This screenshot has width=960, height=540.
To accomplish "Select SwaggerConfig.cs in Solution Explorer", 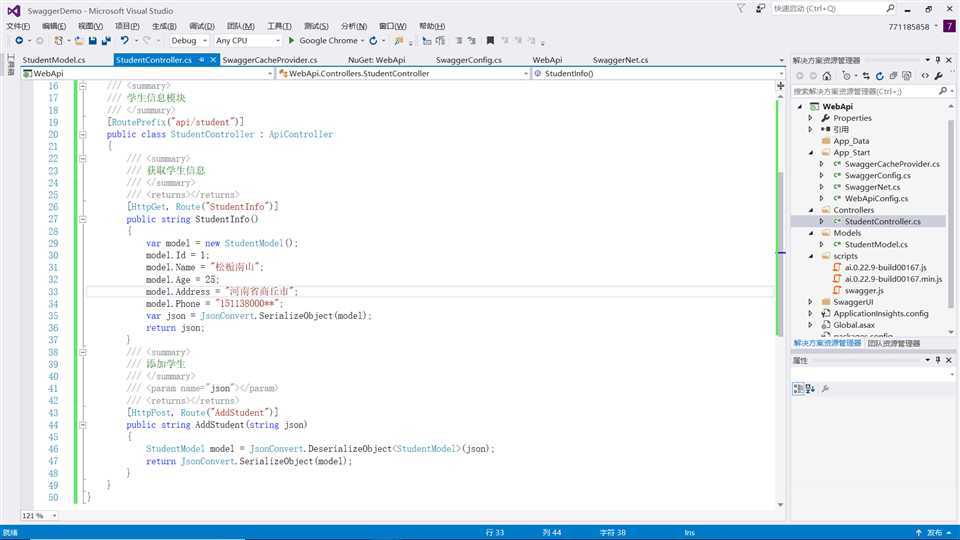I will pyautogui.click(x=877, y=176).
